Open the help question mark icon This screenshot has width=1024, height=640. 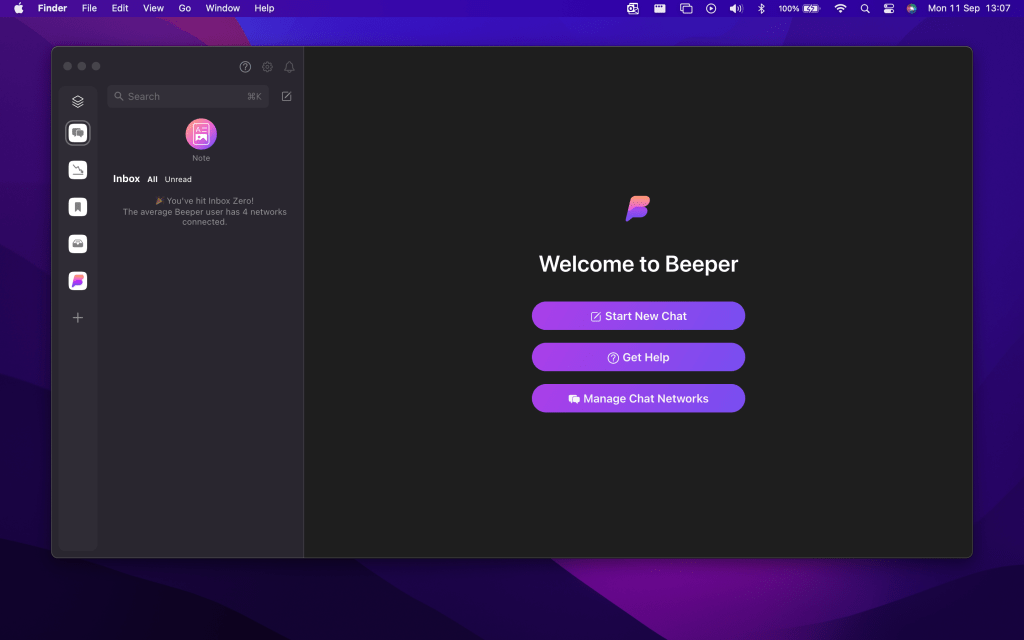point(245,67)
